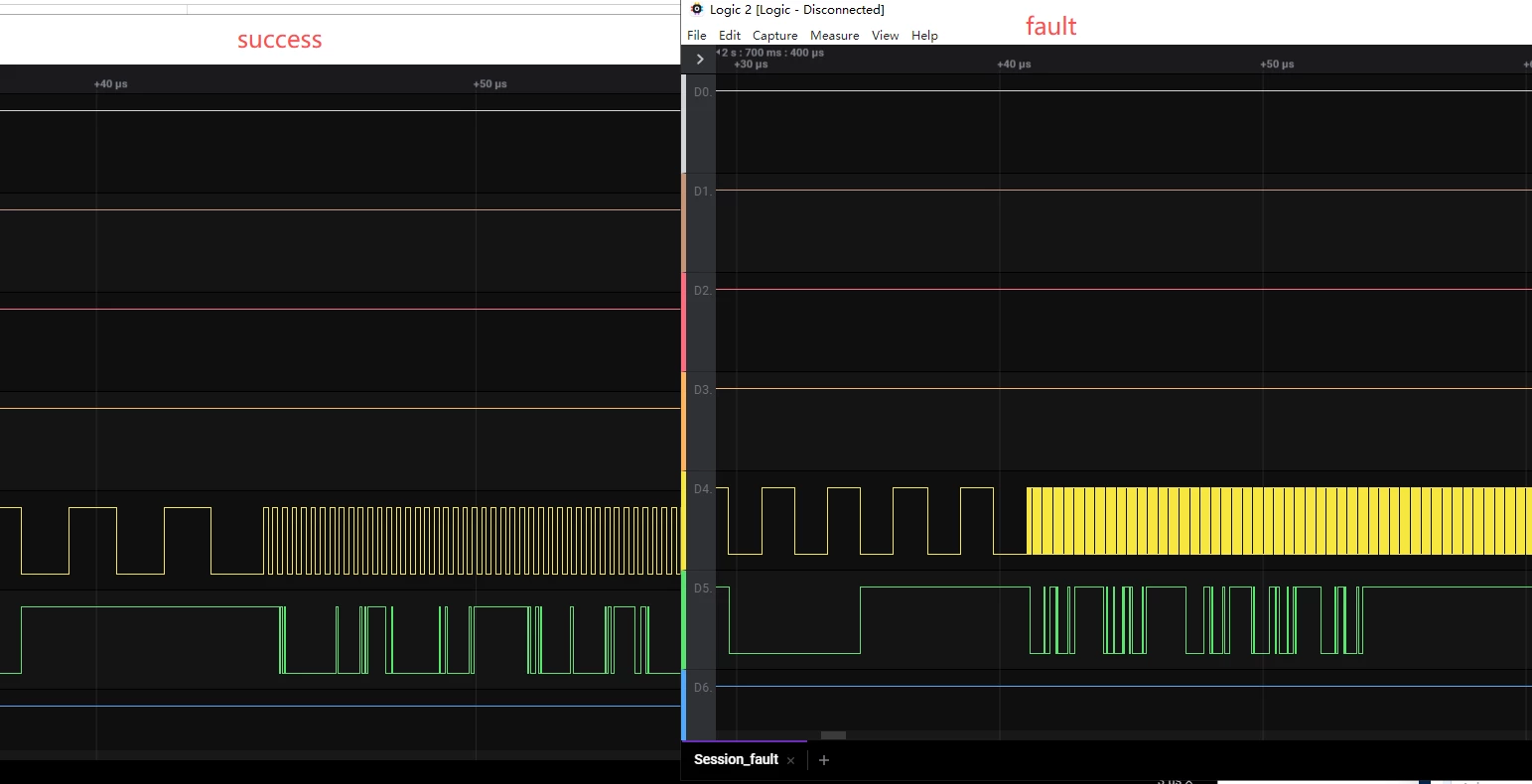The image size is (1532, 784).
Task: Click the horizontal scrollbar thumb in the fault window
Action: pyautogui.click(x=833, y=735)
